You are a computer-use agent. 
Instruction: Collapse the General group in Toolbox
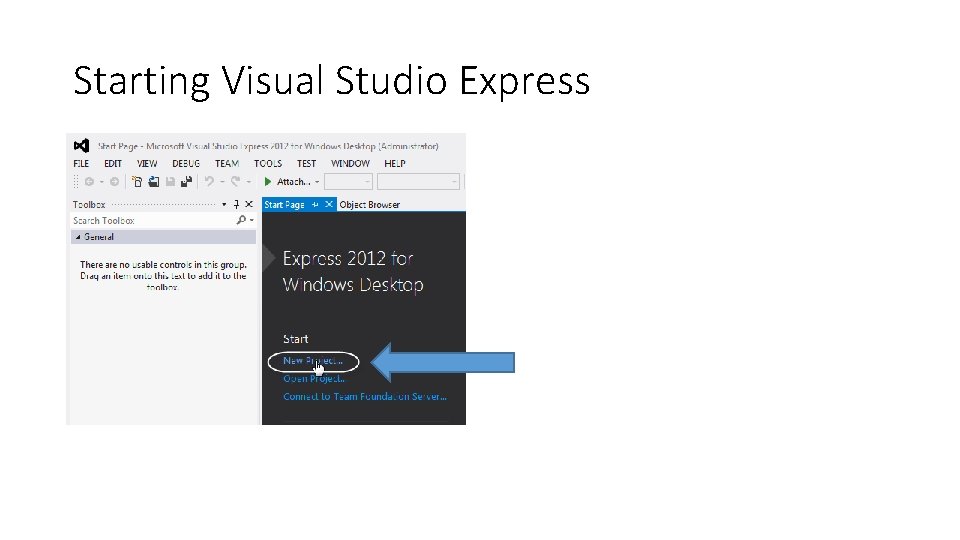78,237
